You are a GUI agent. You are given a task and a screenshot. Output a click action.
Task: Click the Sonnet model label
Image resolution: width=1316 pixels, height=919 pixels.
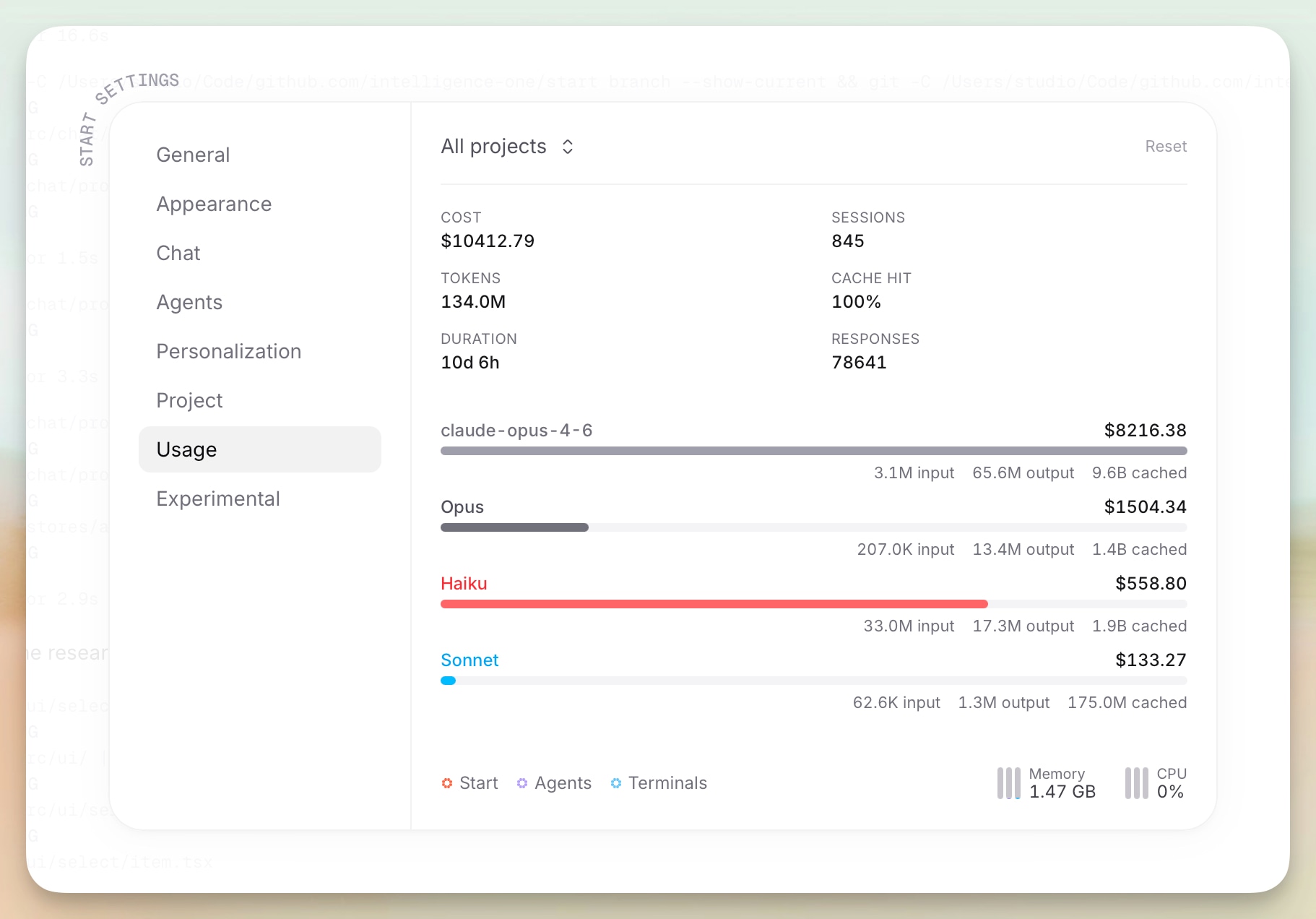click(469, 660)
